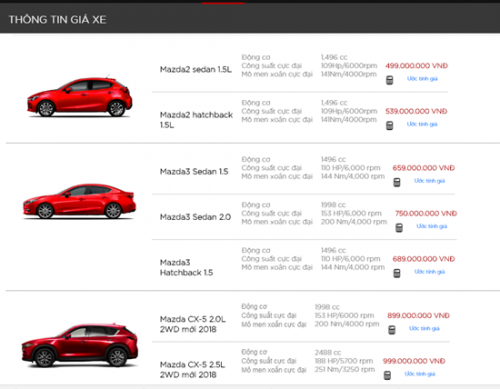Click the 188 HP/5700 rpm power value
This screenshot has width=500, height=389.
pos(344,361)
